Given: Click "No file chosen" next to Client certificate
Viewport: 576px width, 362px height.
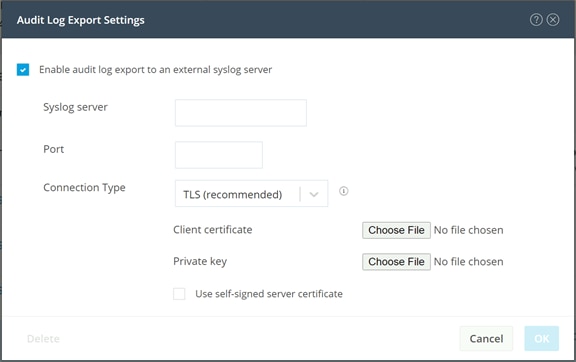Looking at the screenshot, I should (469, 230).
